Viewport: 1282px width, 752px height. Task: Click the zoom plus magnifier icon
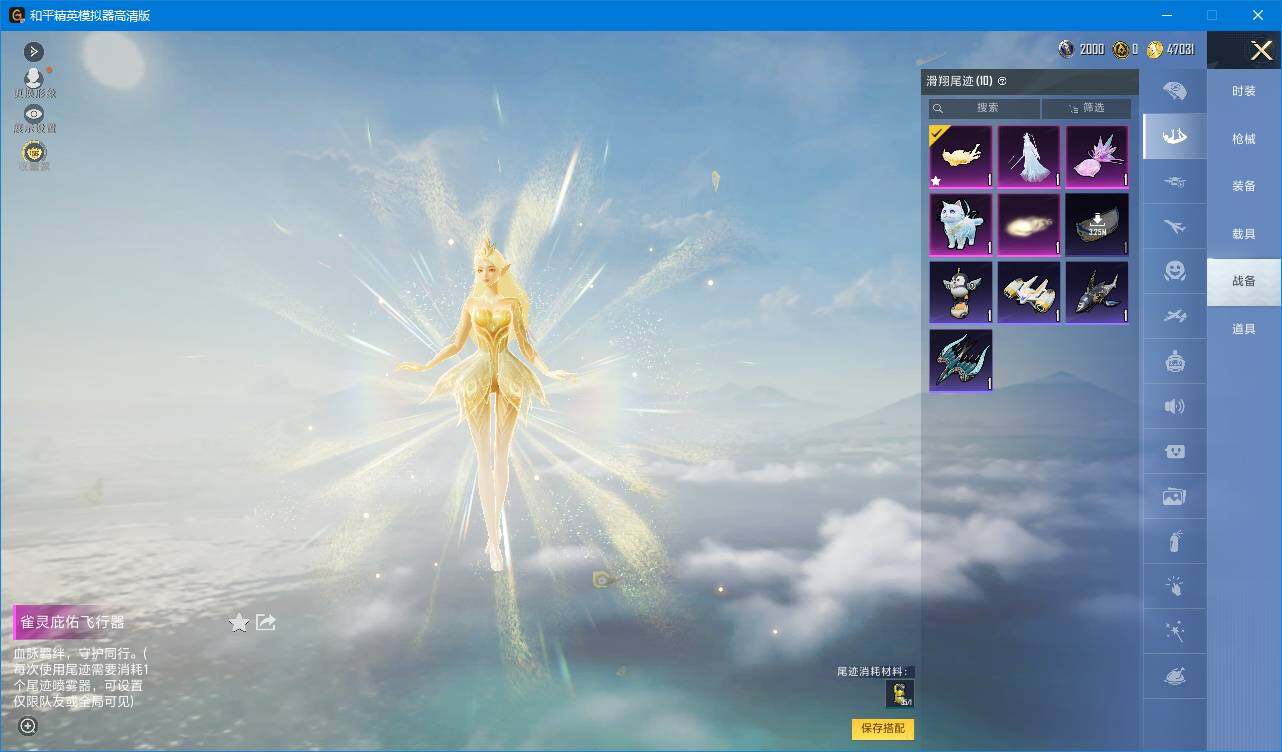(28, 726)
